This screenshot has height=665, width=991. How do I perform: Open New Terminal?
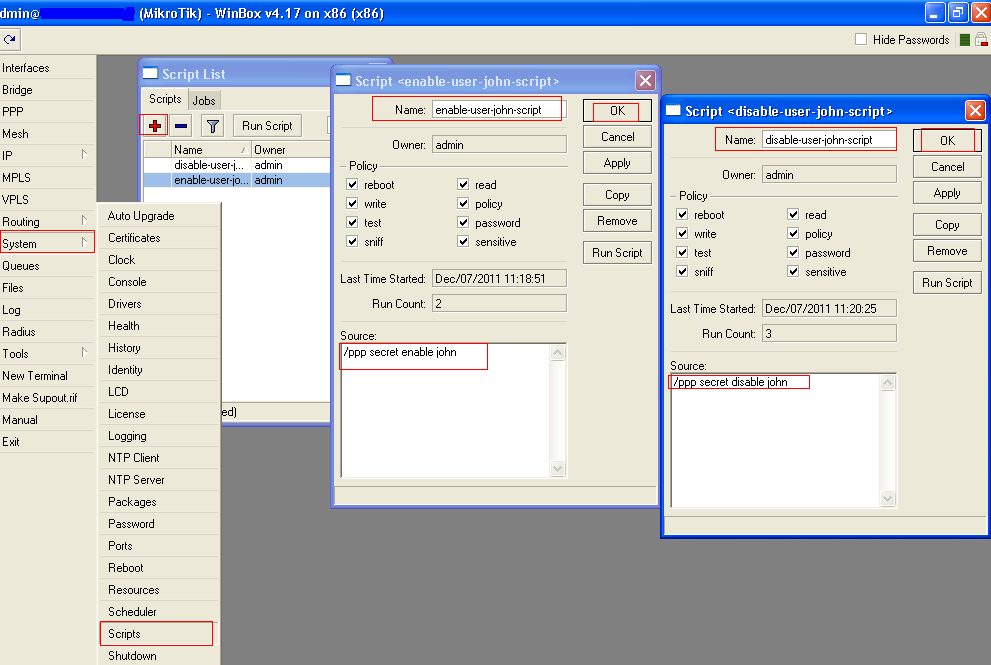47,375
